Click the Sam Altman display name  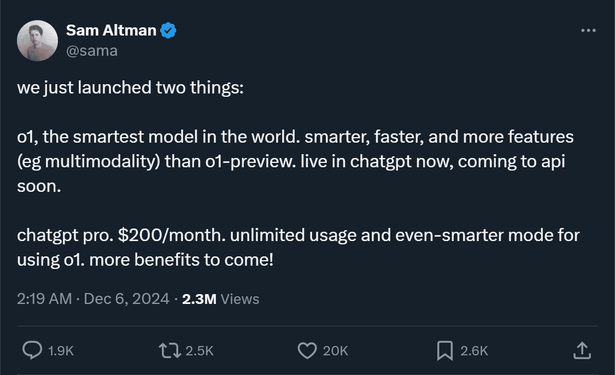[111, 30]
